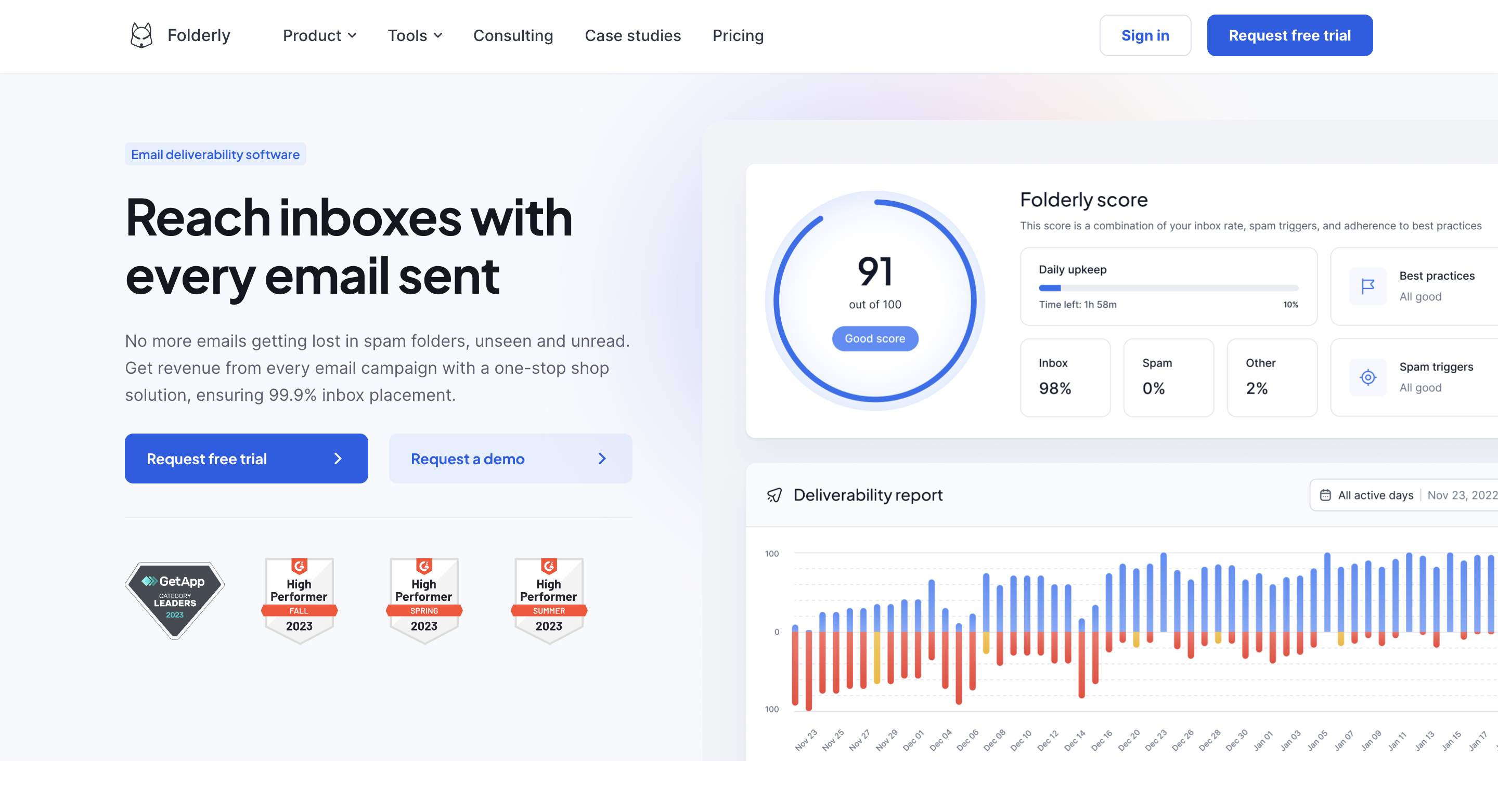Image resolution: width=1498 pixels, height=812 pixels.
Task: Click the Daily upkeep progress bar
Action: point(1168,289)
